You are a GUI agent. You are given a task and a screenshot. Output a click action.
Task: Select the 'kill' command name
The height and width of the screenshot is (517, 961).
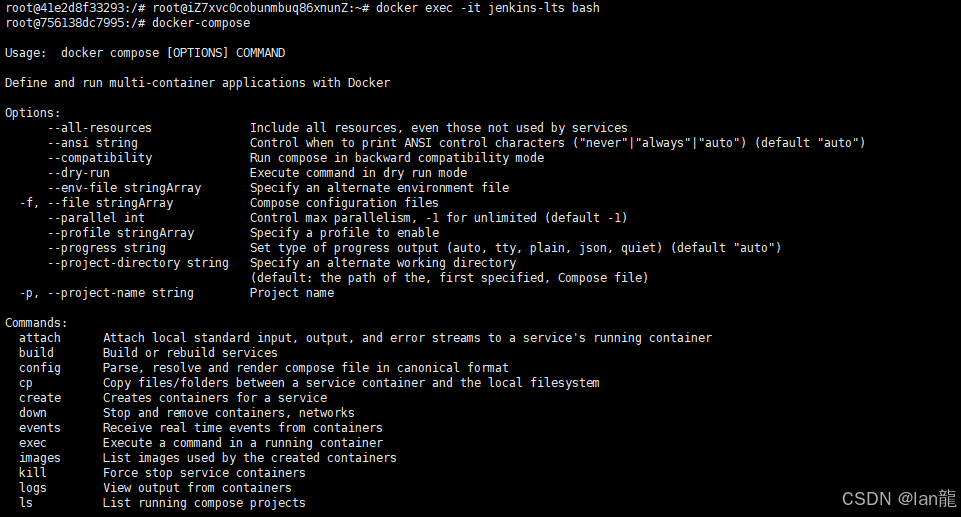pyautogui.click(x=32, y=473)
